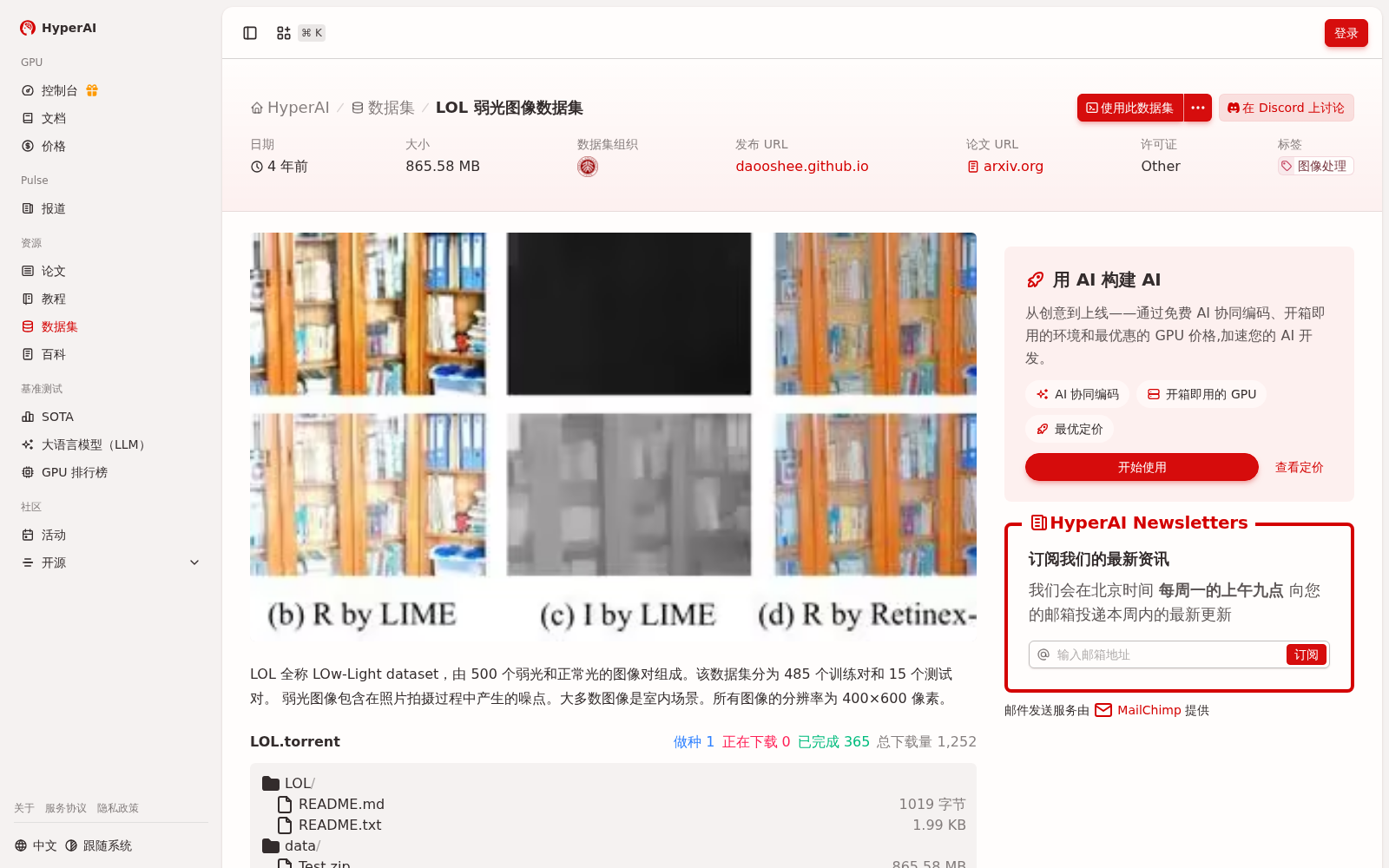
Task: Click the 865.58 MB size value
Action: [443, 166]
